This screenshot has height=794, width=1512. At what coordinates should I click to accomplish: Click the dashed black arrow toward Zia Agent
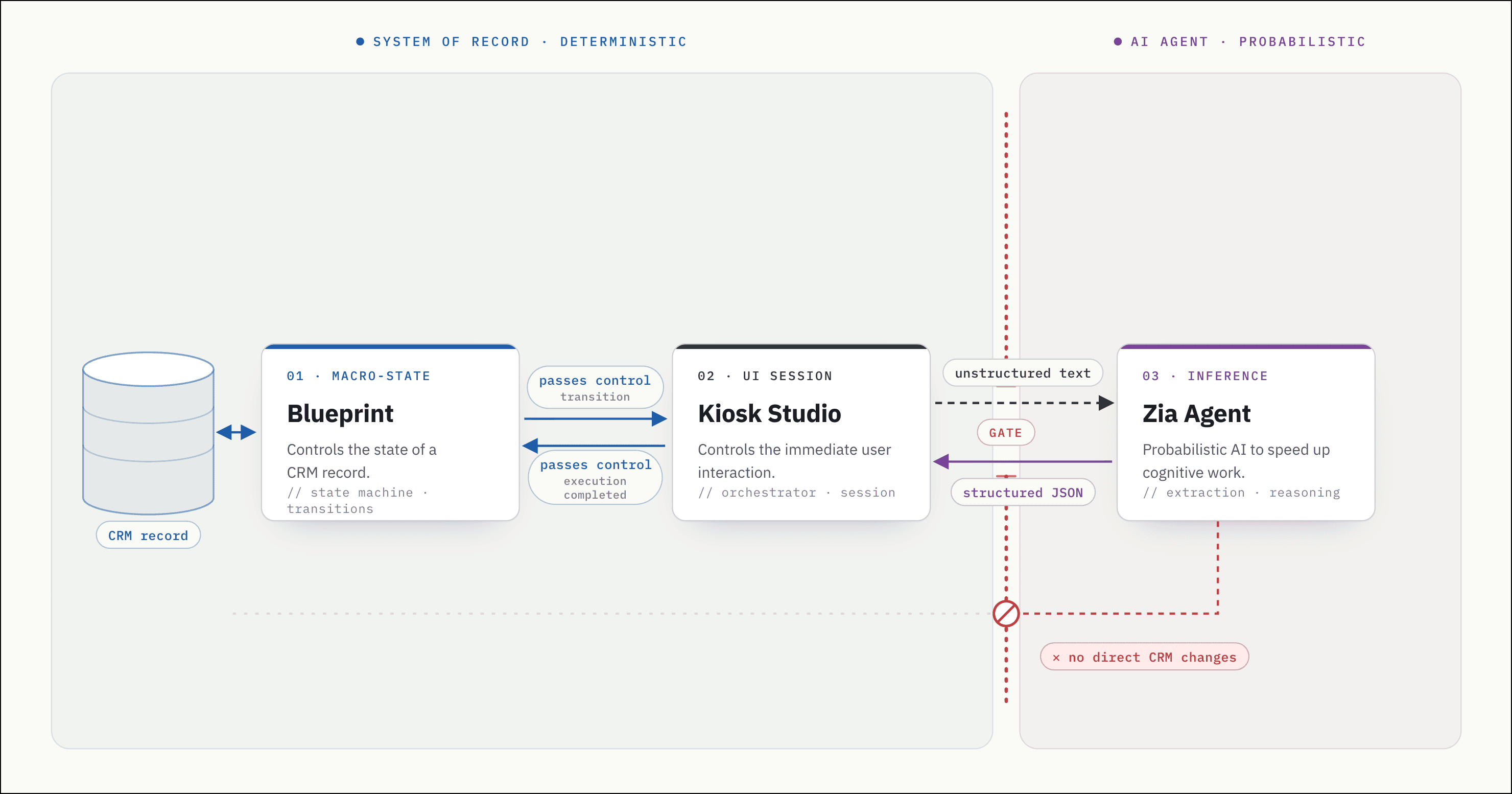tap(1024, 403)
